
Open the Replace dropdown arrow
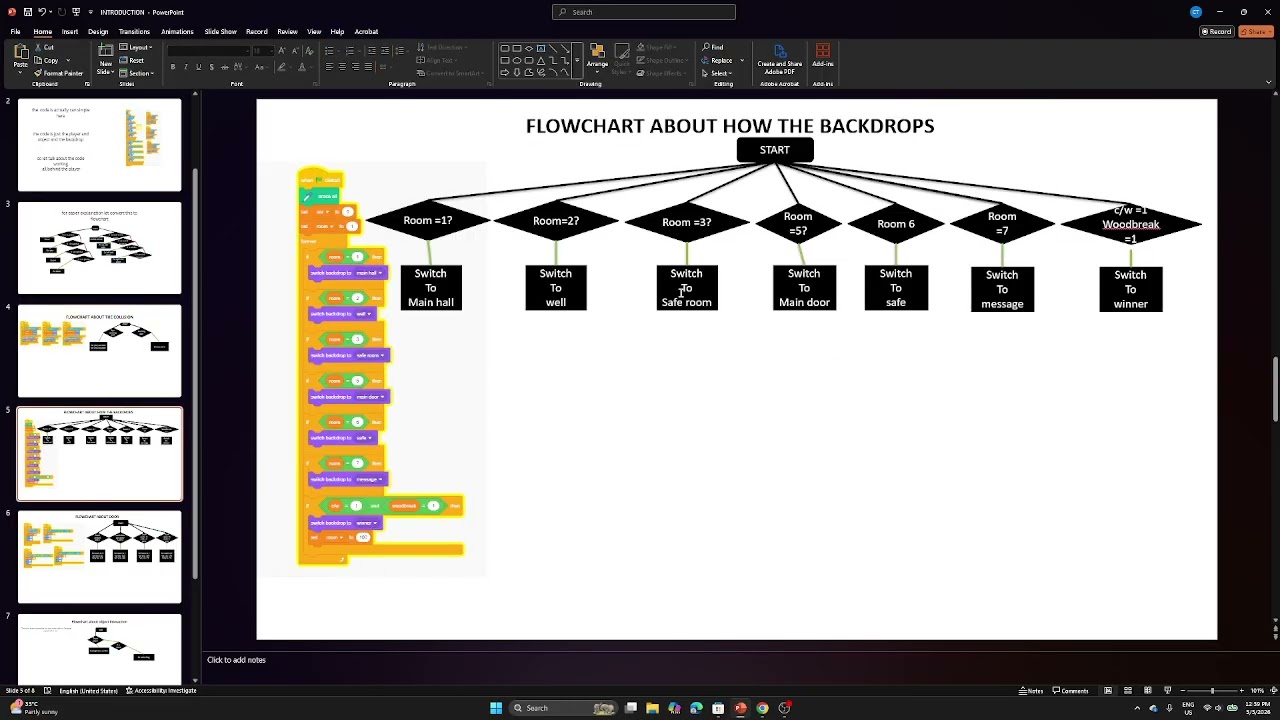(741, 60)
